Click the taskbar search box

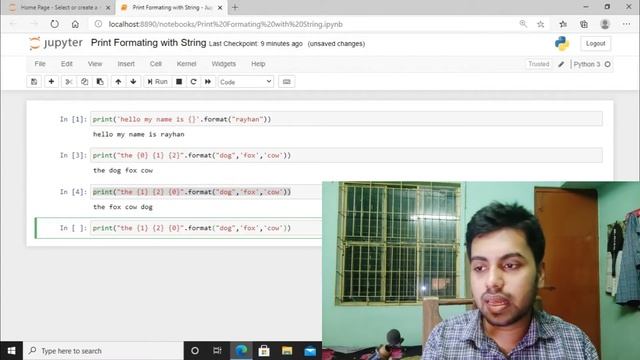coord(103,351)
